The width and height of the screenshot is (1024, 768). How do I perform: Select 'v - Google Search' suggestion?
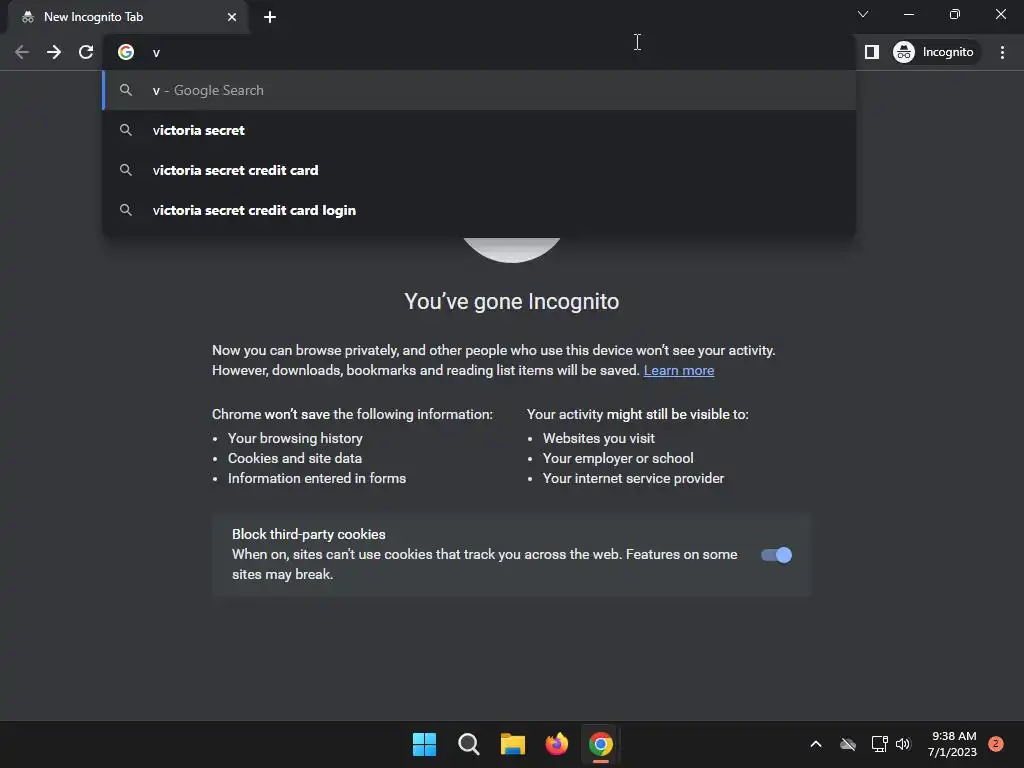479,90
